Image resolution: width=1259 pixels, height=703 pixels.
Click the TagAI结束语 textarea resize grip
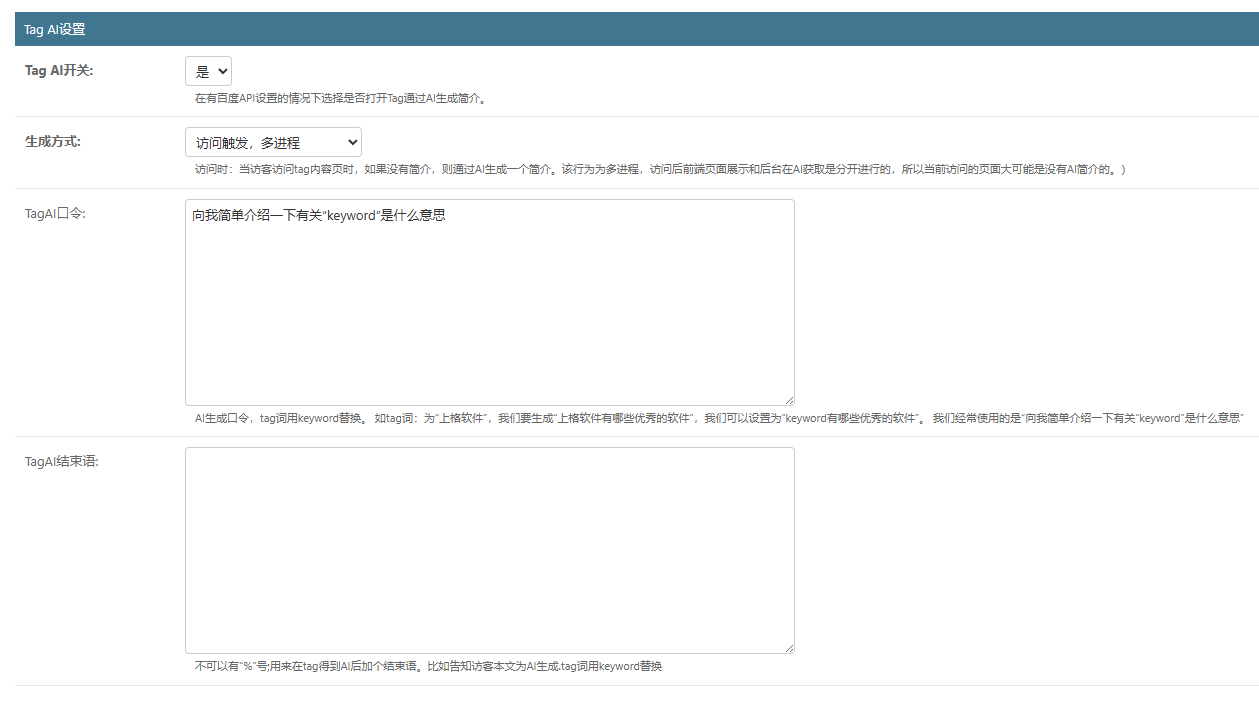click(789, 647)
